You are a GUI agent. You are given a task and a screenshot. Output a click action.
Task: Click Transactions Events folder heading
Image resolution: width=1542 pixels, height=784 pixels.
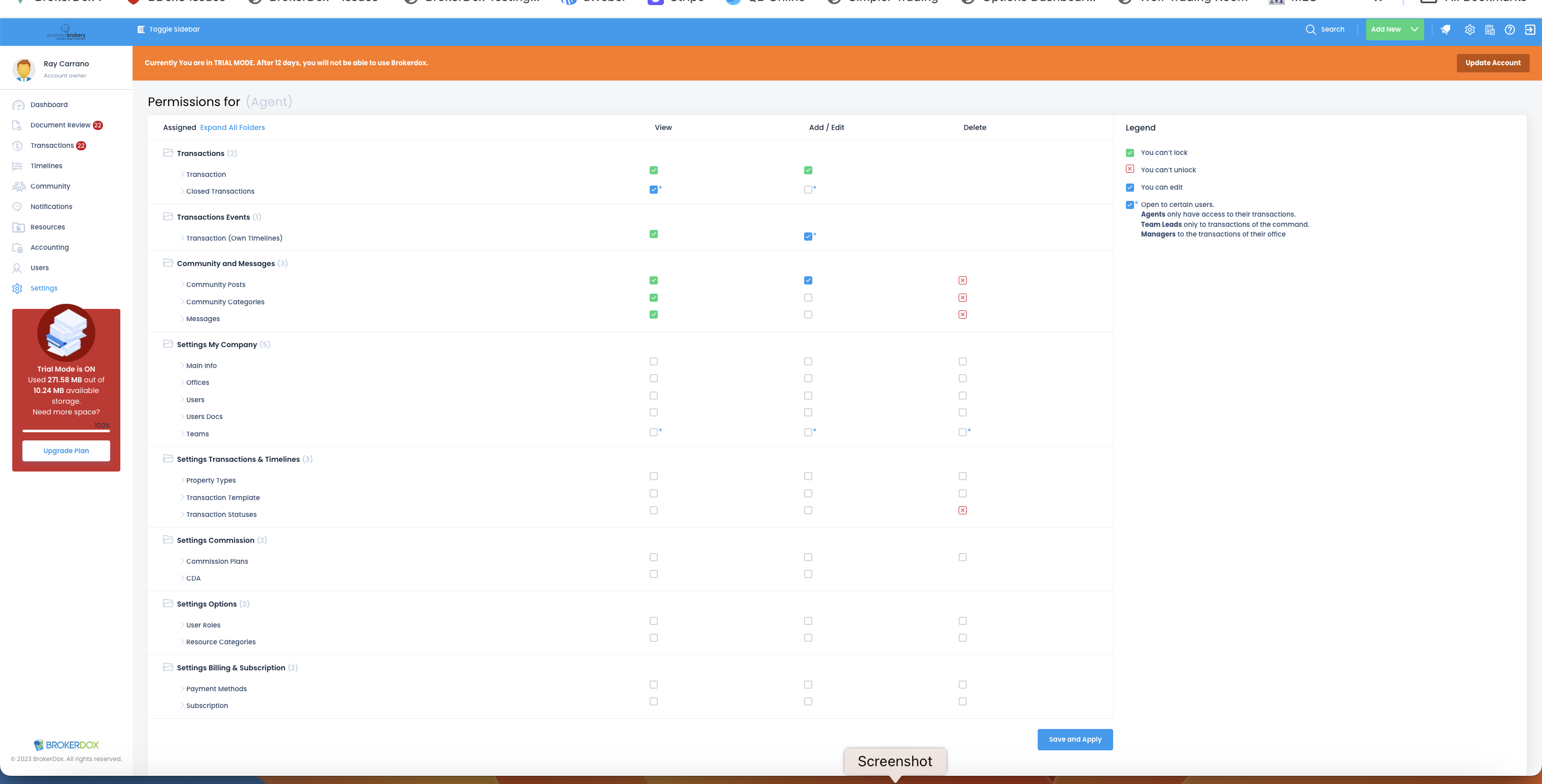[x=213, y=217]
